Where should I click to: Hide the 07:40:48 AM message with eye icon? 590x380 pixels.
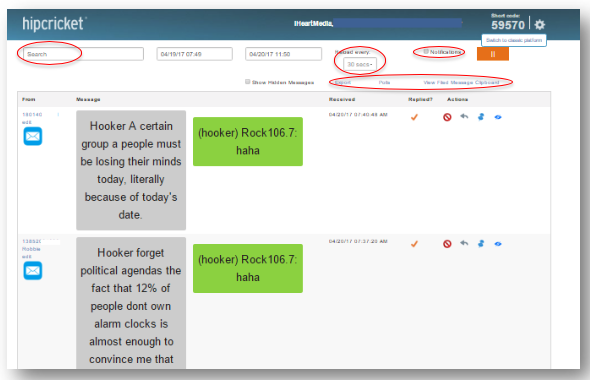pos(498,117)
